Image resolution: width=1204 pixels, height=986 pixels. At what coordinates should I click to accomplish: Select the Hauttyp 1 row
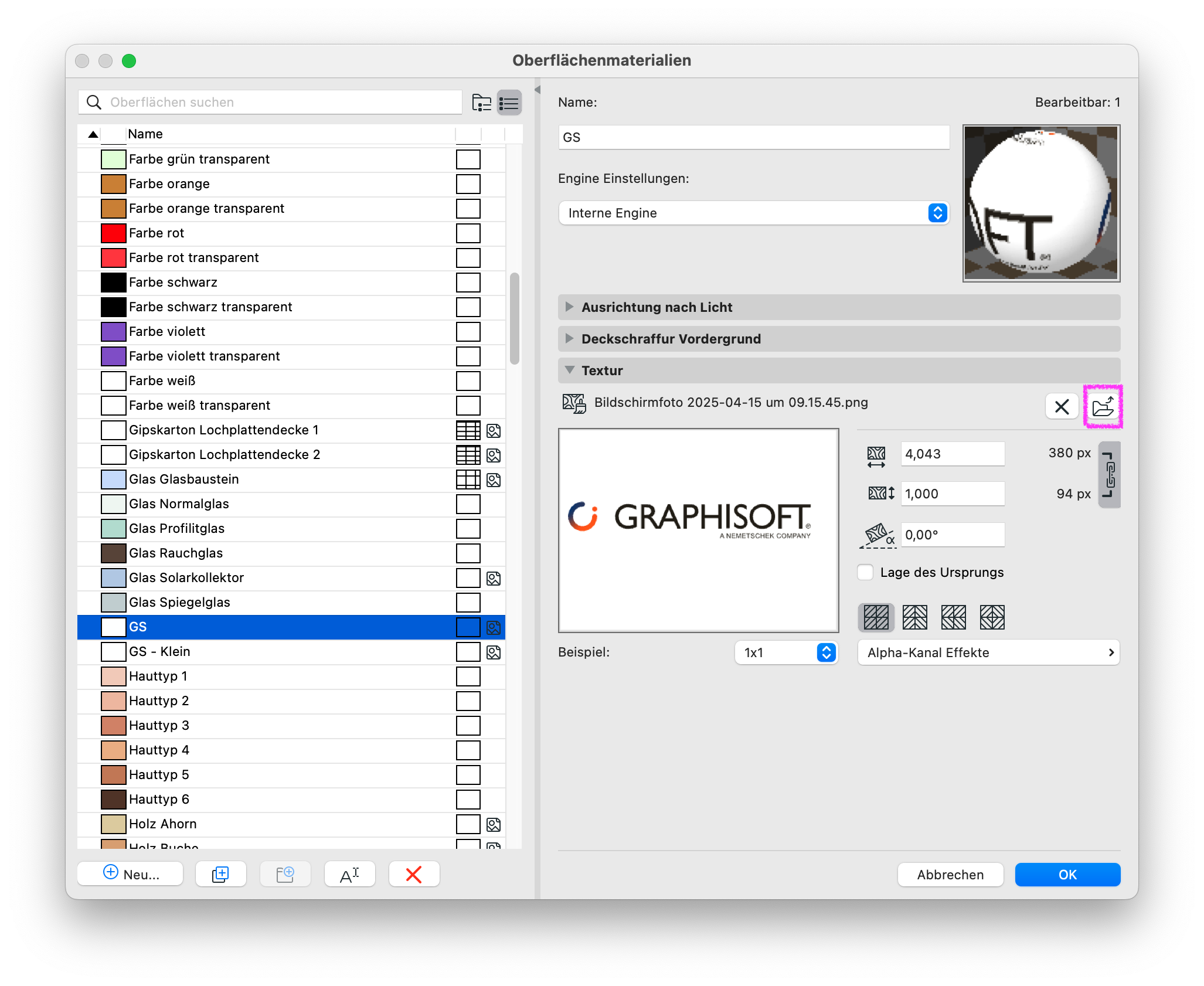coord(291,676)
